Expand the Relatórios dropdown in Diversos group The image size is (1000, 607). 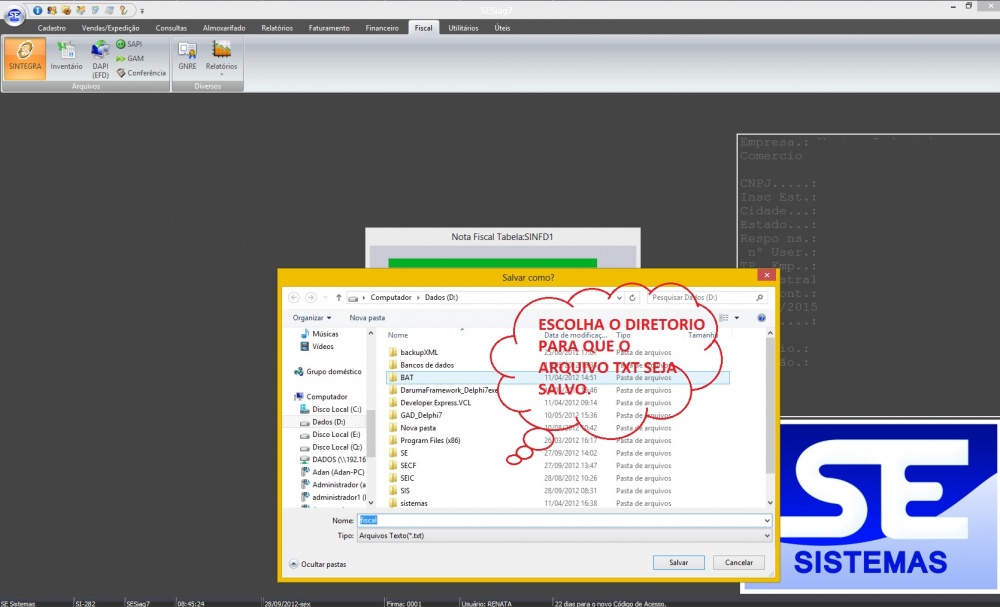(x=221, y=60)
